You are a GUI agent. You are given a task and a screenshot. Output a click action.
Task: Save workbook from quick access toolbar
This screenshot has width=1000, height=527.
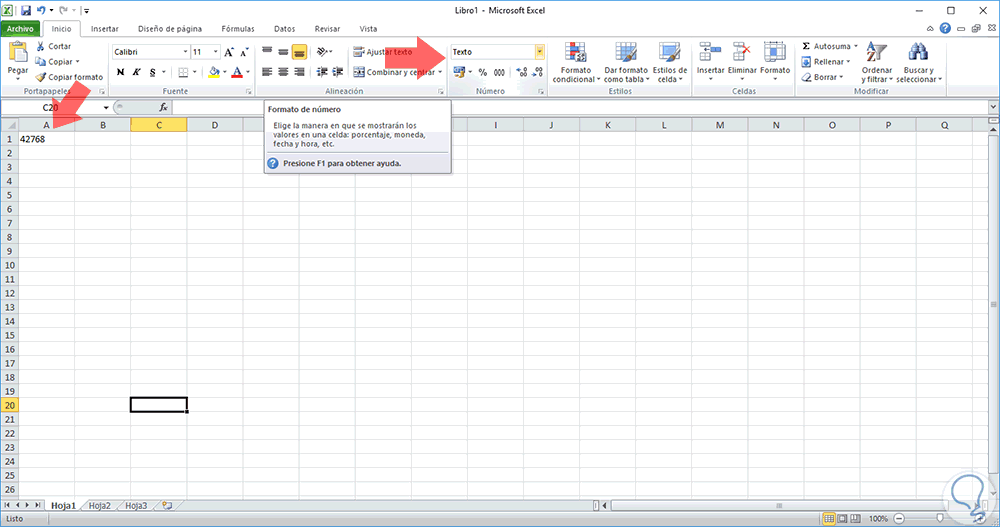[26, 10]
